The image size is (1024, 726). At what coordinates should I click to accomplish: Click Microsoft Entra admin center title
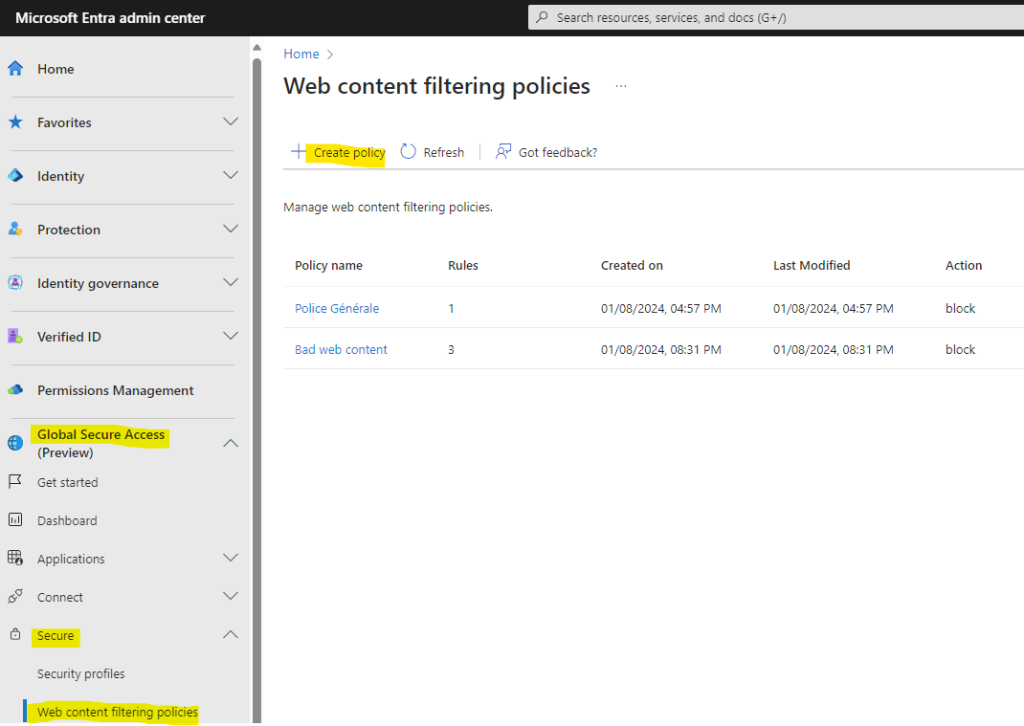coord(110,18)
